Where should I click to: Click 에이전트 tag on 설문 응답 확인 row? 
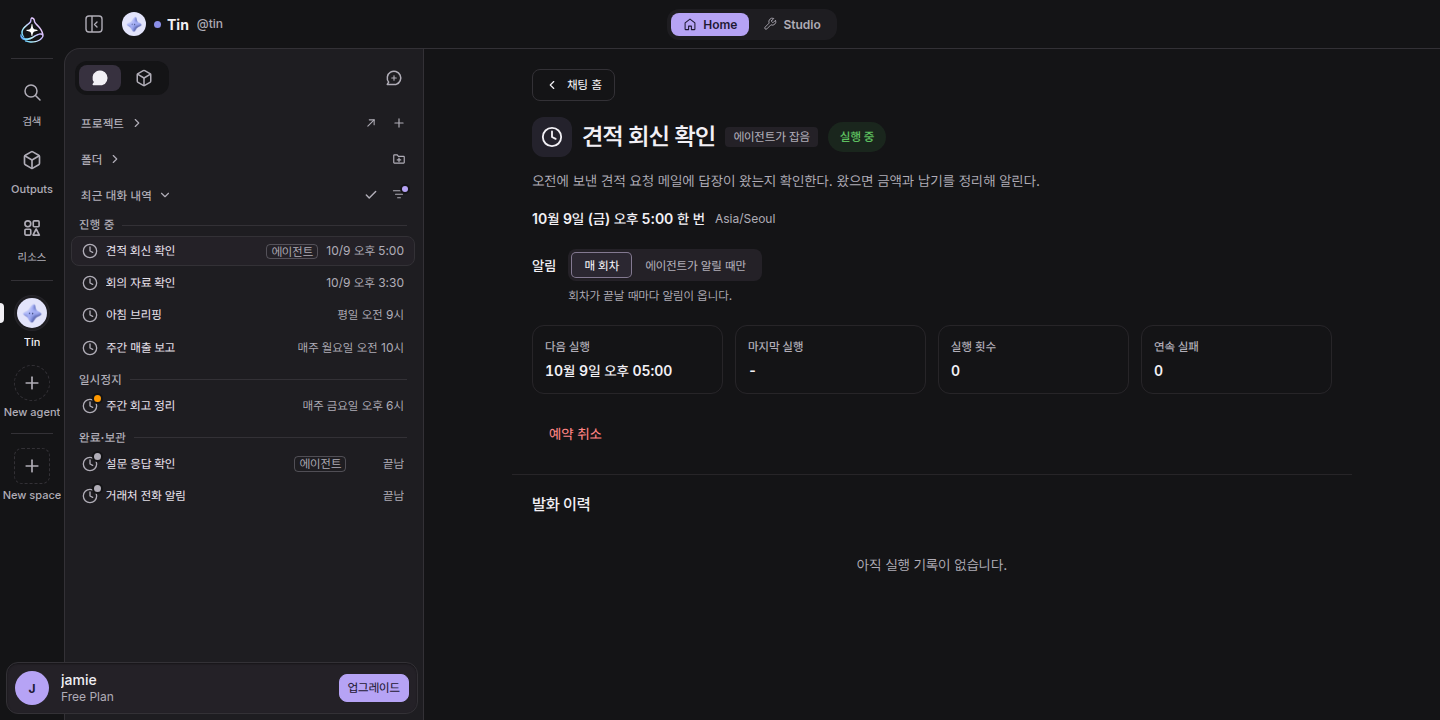point(320,464)
